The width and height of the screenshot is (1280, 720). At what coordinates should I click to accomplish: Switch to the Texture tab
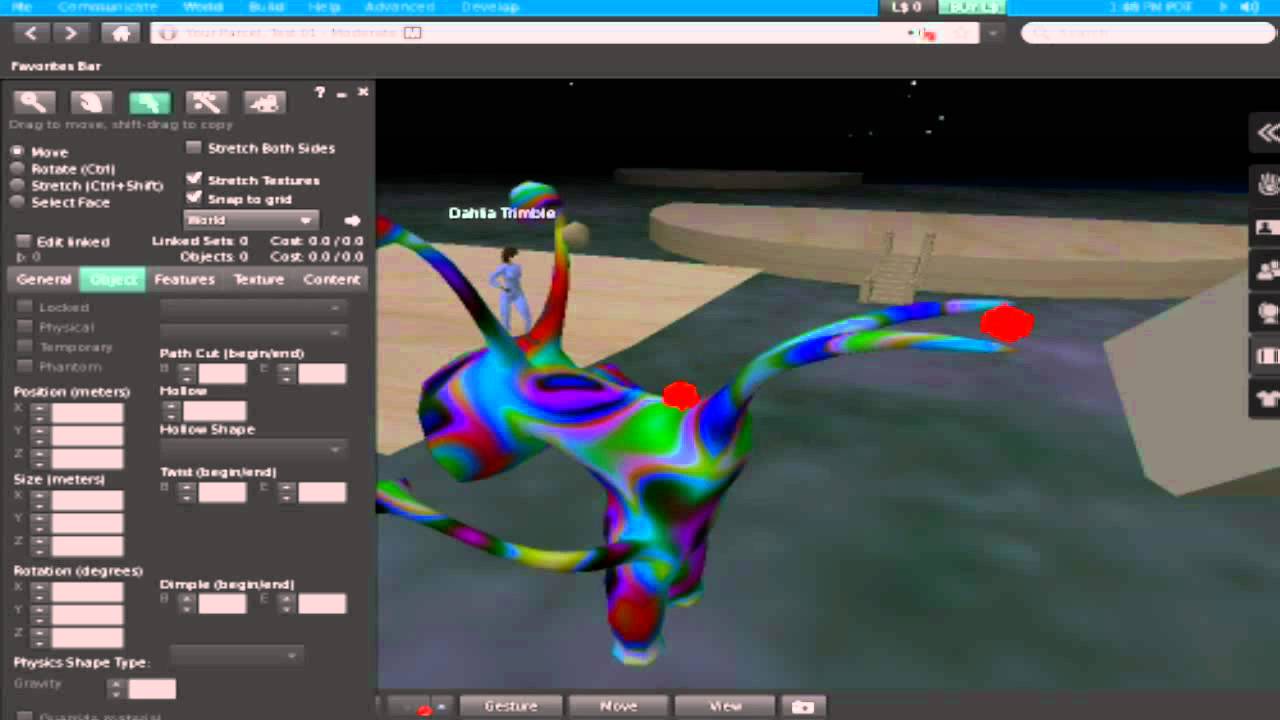point(259,280)
